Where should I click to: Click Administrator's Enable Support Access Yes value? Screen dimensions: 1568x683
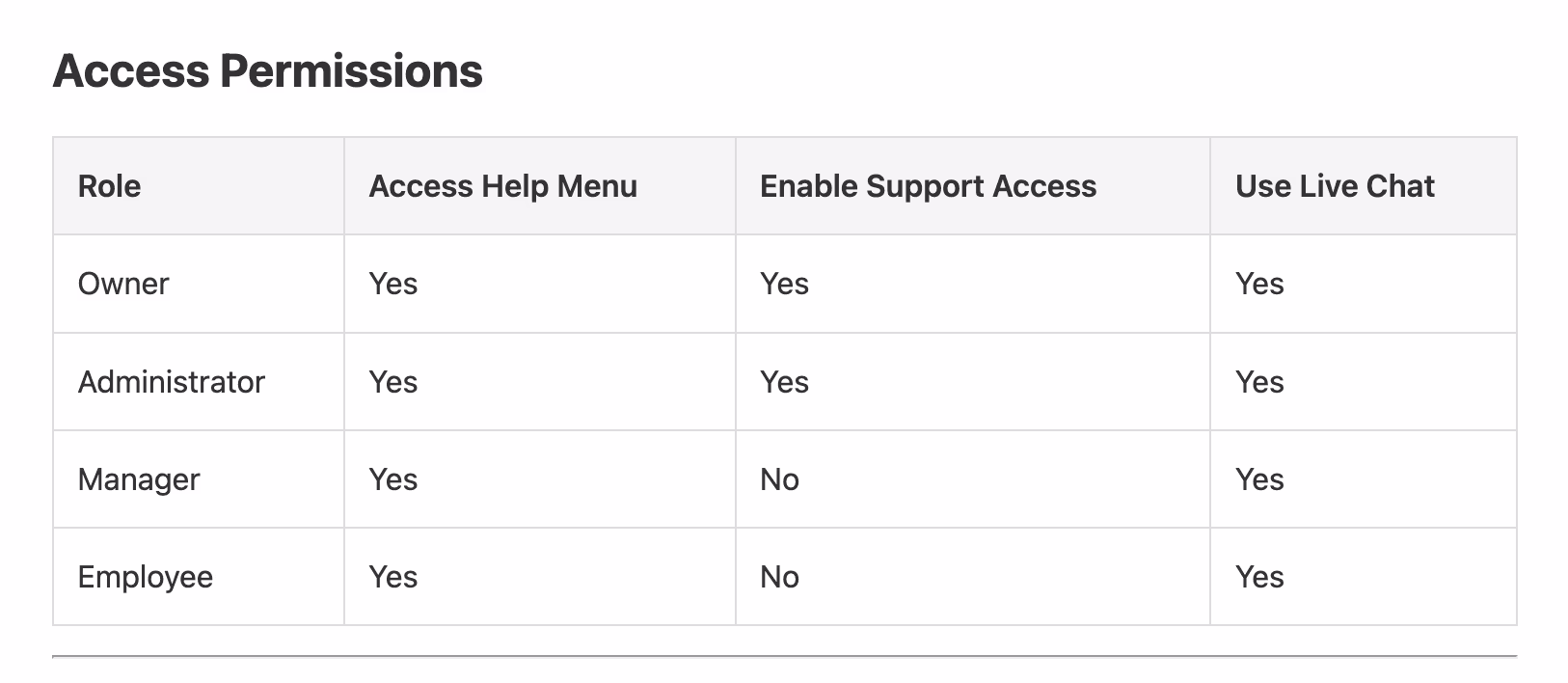(x=784, y=382)
